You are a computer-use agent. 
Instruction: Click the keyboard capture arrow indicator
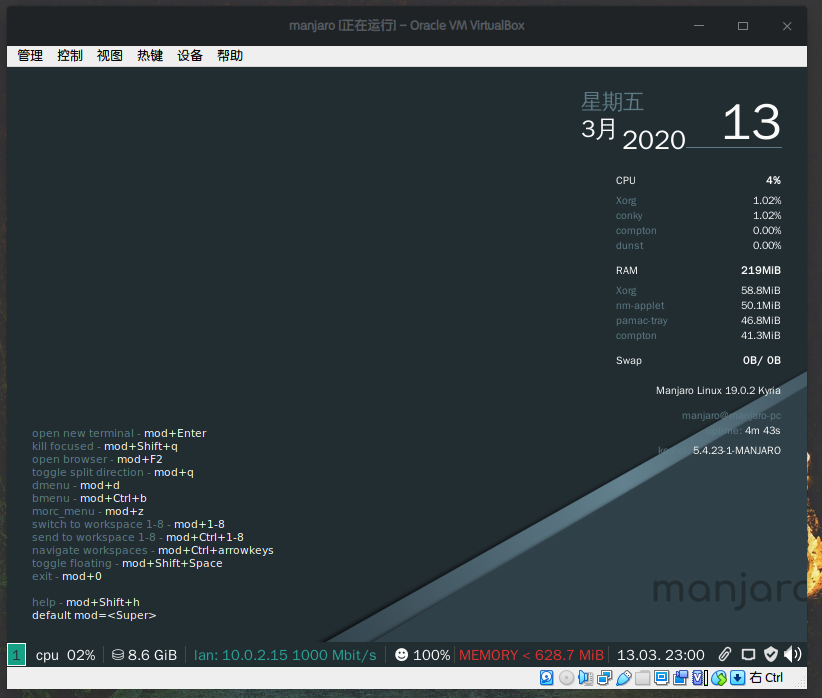738,678
